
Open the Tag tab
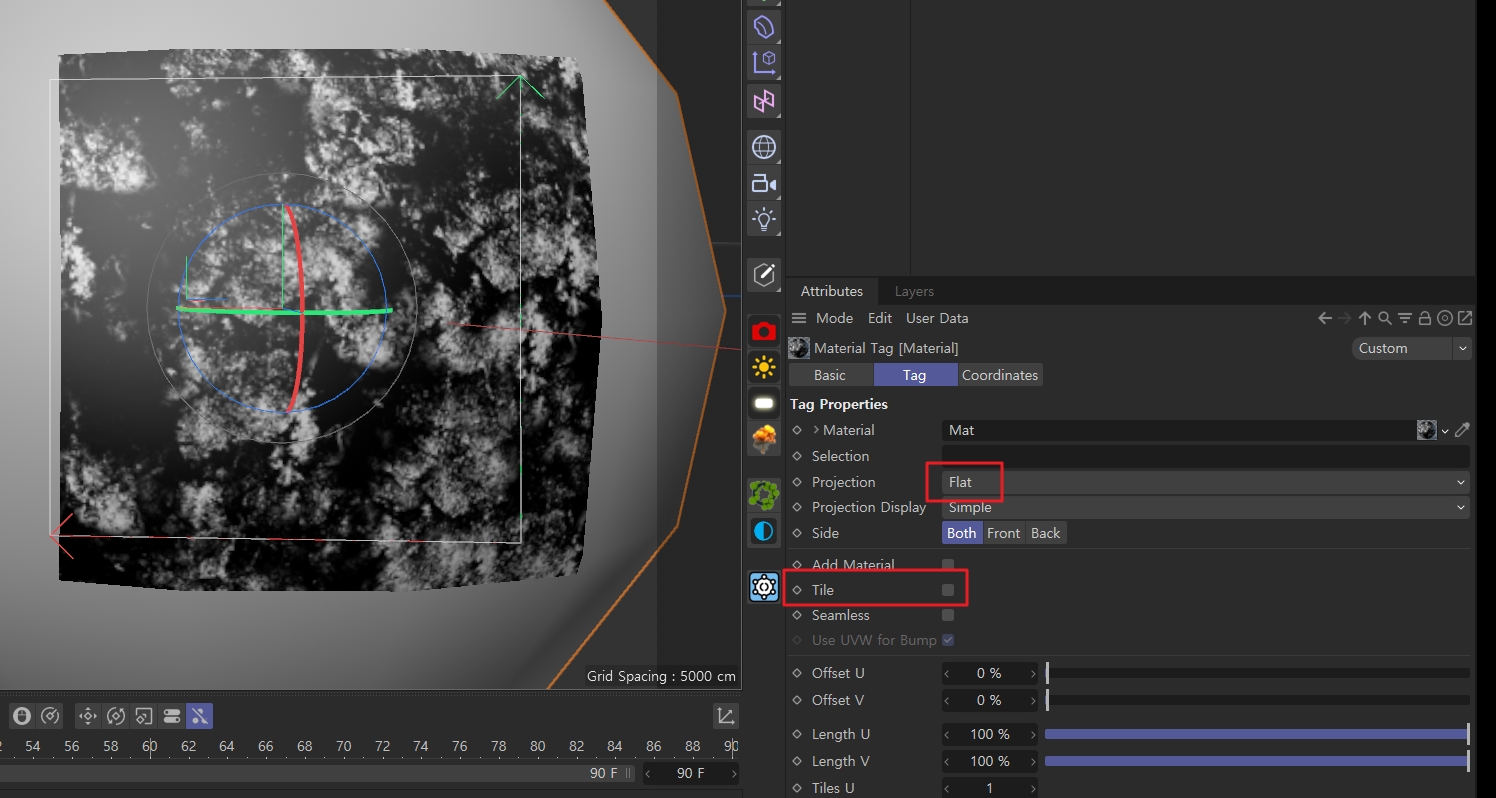coord(915,375)
